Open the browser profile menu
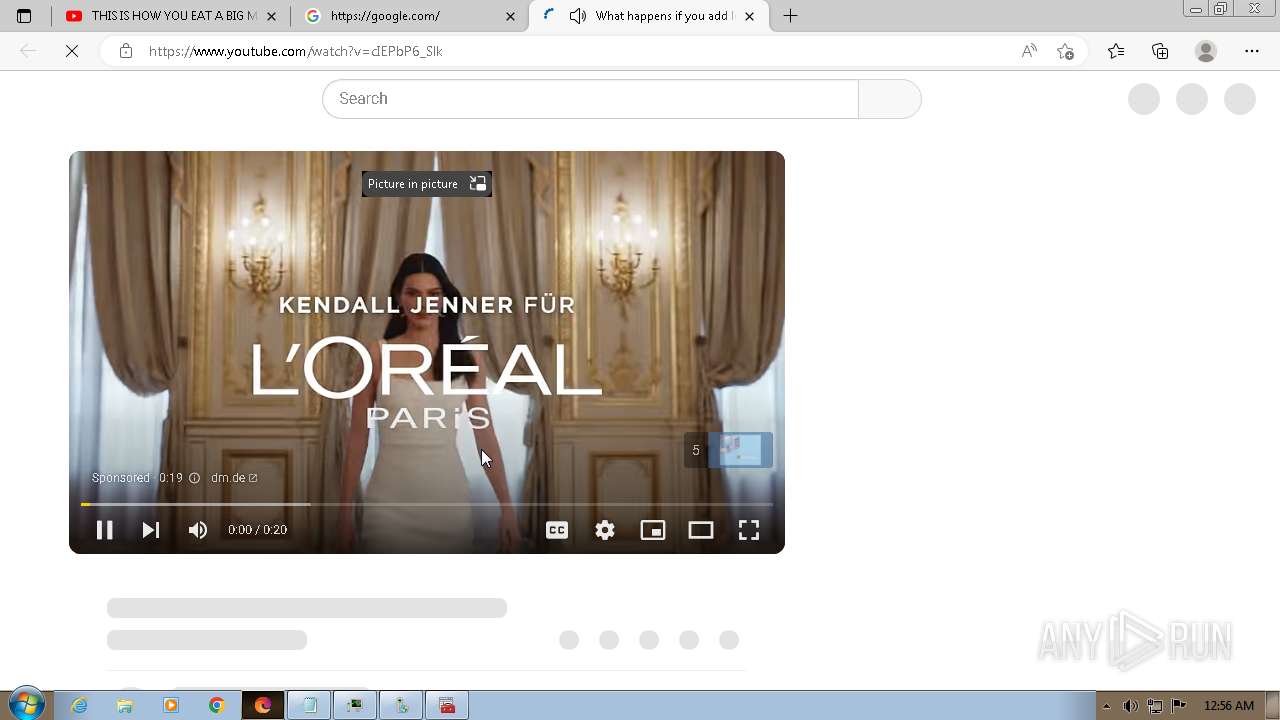The height and width of the screenshot is (720, 1280). click(1206, 51)
